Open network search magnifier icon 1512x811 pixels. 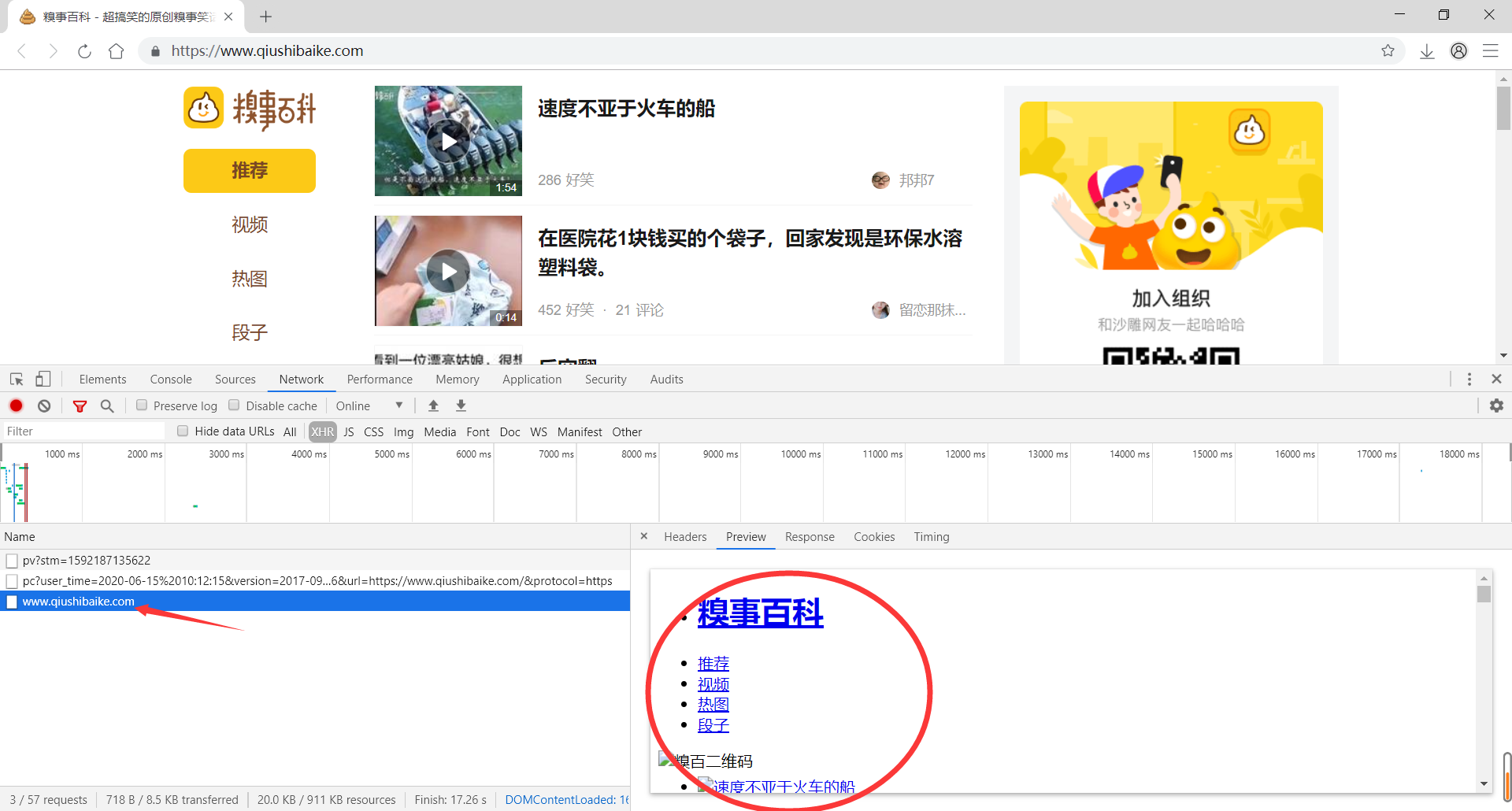click(107, 405)
